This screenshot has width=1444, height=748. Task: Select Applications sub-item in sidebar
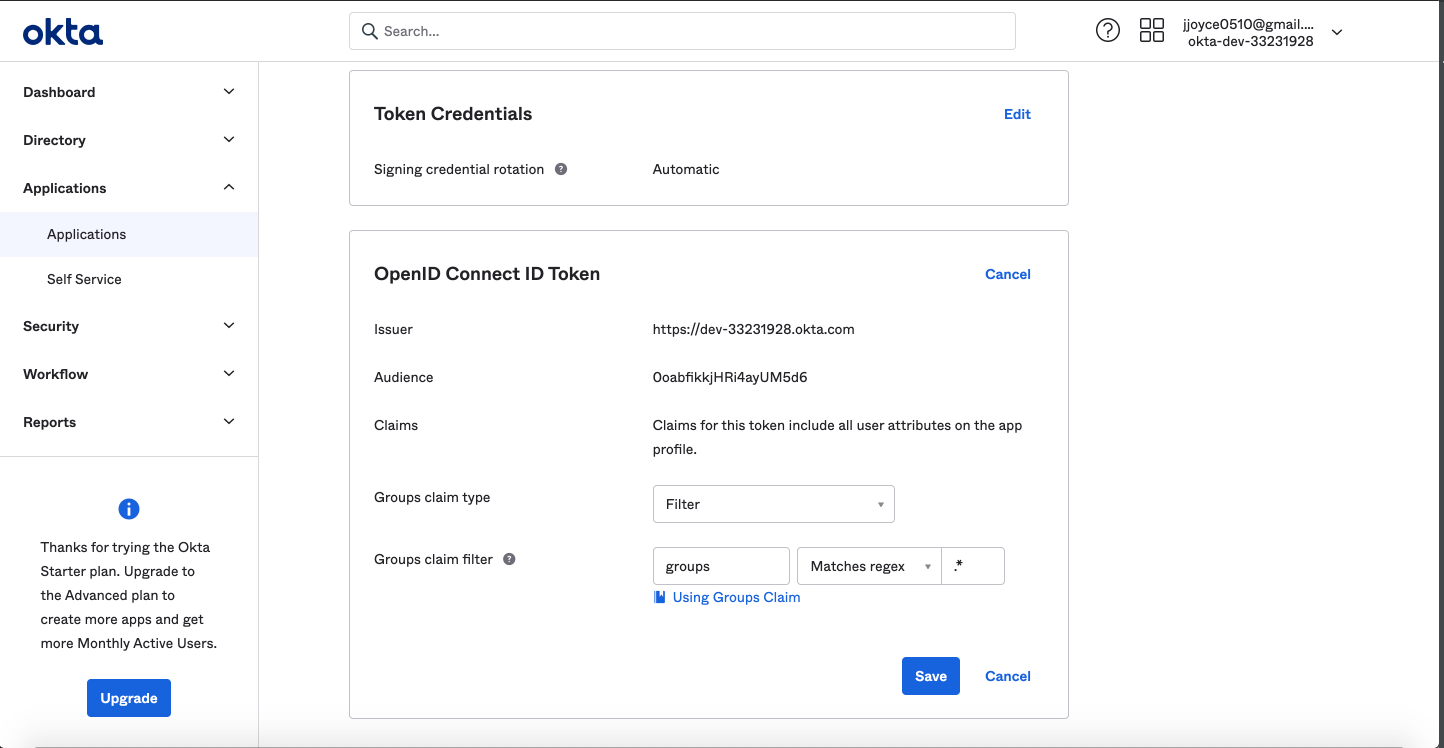tap(87, 234)
